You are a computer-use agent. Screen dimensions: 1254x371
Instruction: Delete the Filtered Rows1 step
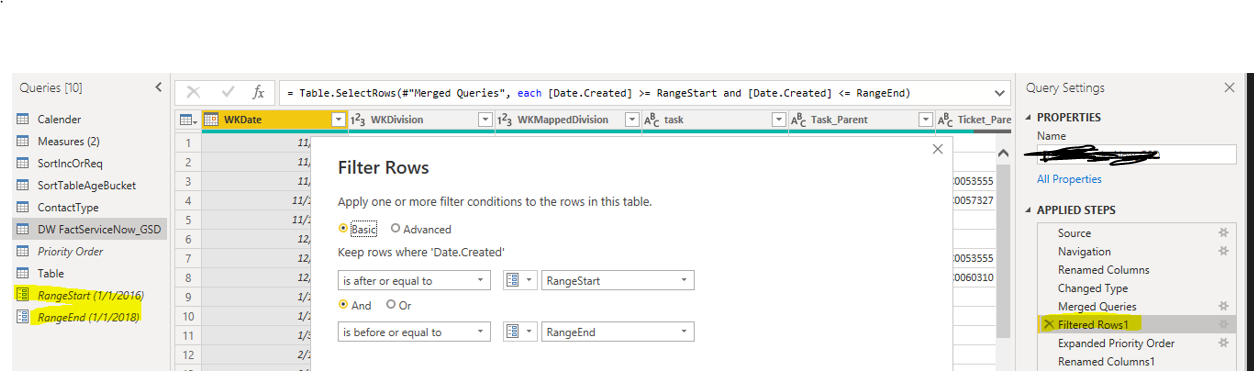coord(1048,325)
